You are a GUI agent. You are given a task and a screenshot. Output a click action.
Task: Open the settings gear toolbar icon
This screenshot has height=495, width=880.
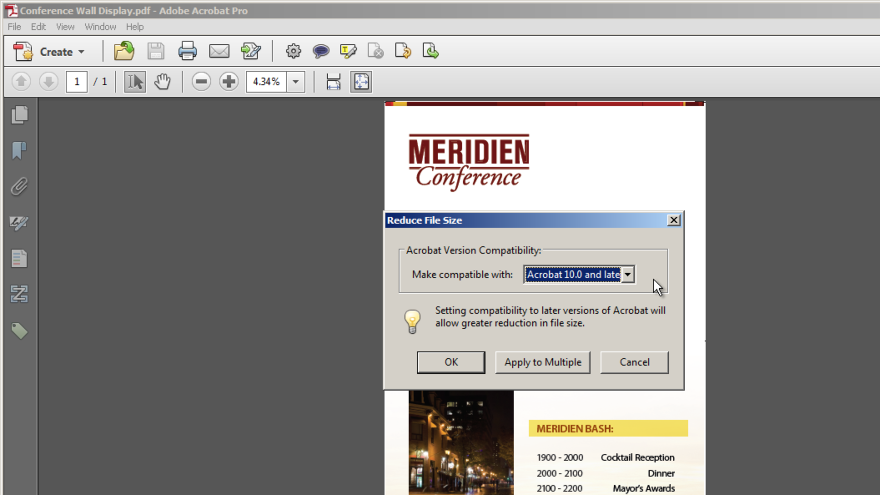tap(293, 51)
